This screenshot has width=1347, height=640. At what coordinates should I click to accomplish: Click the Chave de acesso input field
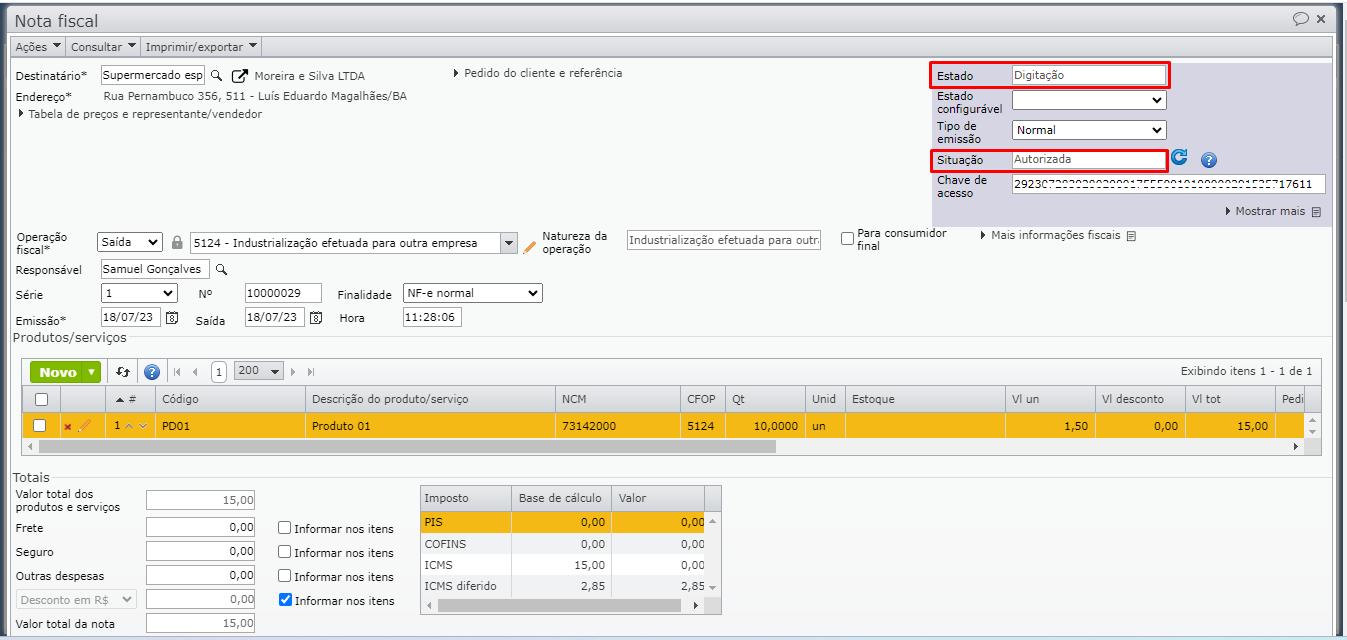pos(1167,184)
